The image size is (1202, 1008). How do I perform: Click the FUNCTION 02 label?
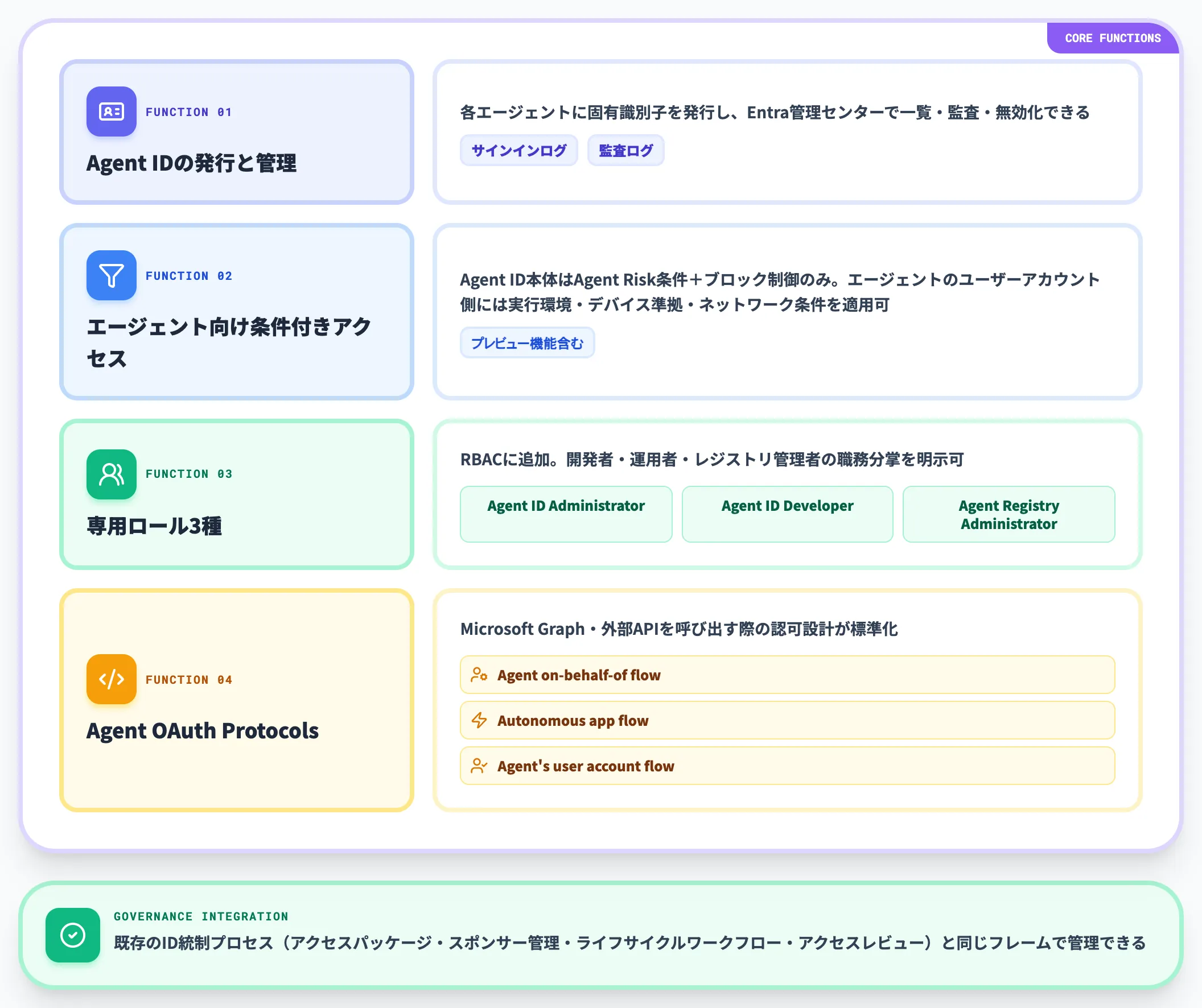coord(189,276)
